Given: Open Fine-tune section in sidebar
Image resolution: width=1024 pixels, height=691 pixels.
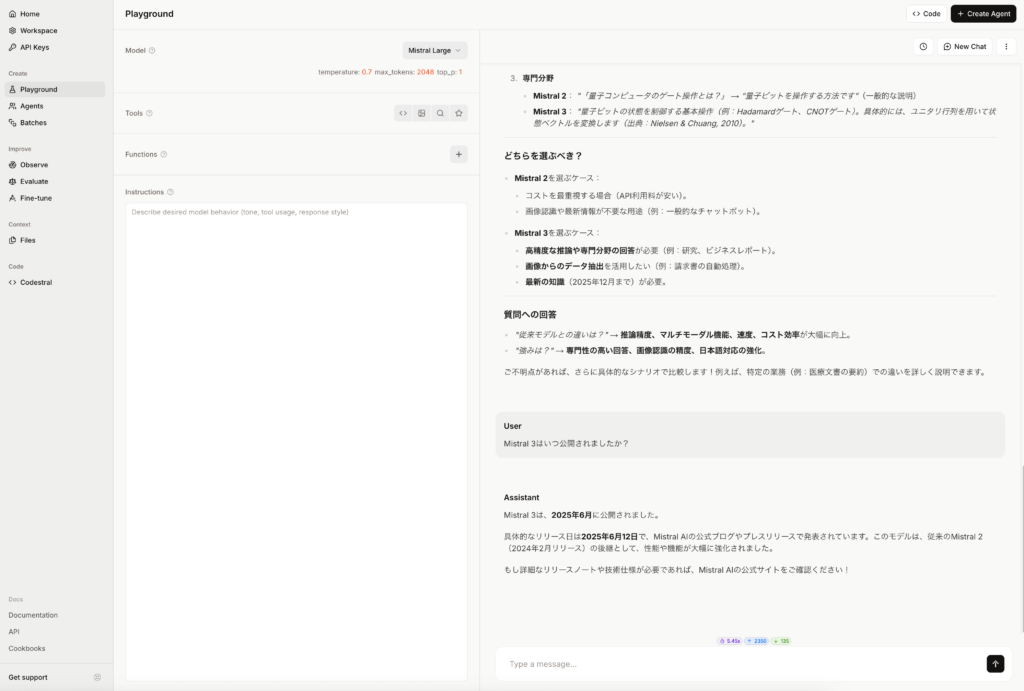Looking at the screenshot, I should [x=36, y=198].
